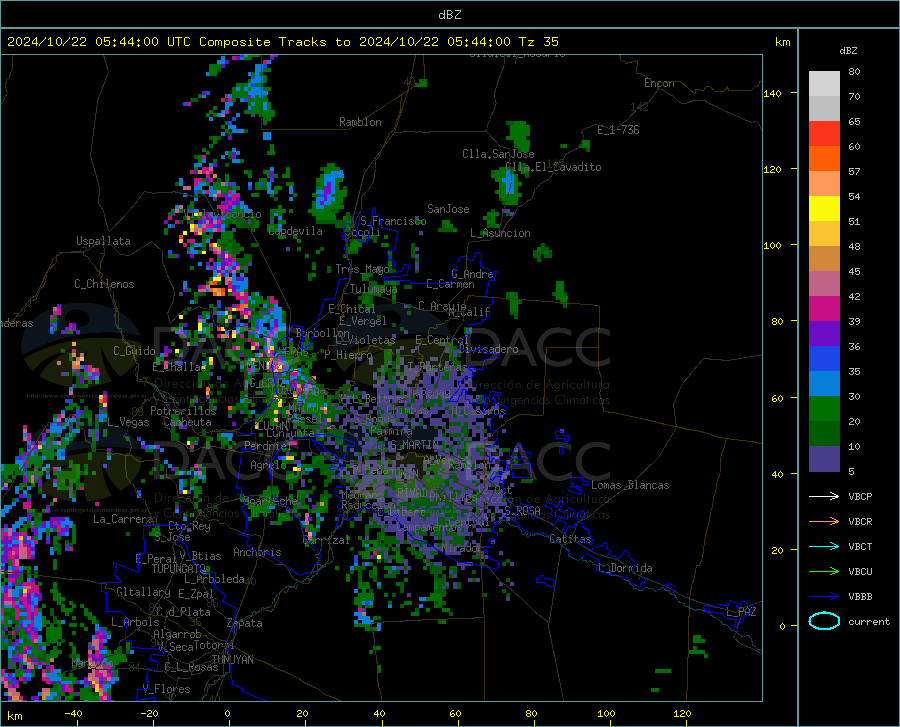Click the -40 tick on horizontal axis
Viewport: 900px width, 727px height.
click(73, 714)
